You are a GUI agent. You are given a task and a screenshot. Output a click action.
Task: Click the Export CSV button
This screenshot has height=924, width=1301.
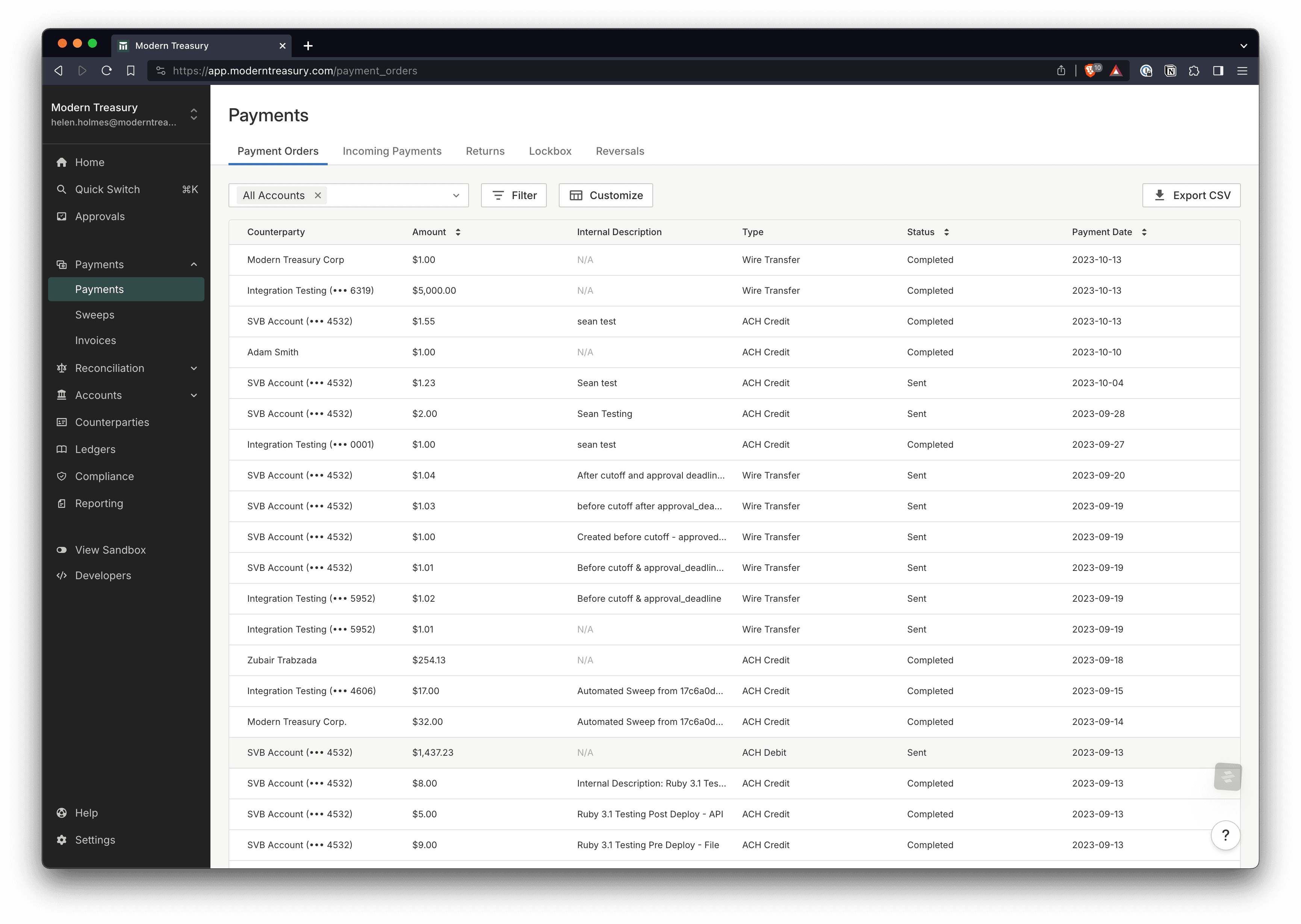(x=1191, y=195)
